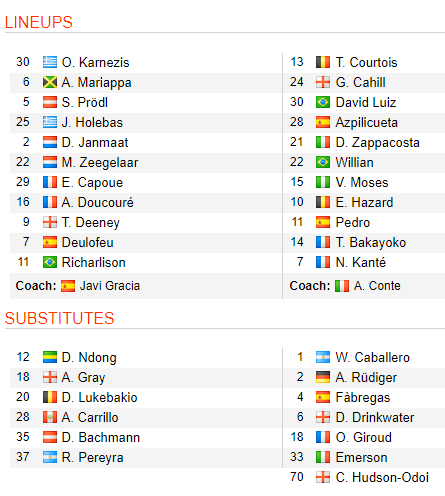Viewport: 445px width, 496px height.
Task: Click the Spanish flag next to Javi Gracia
Action: [x=68, y=286]
